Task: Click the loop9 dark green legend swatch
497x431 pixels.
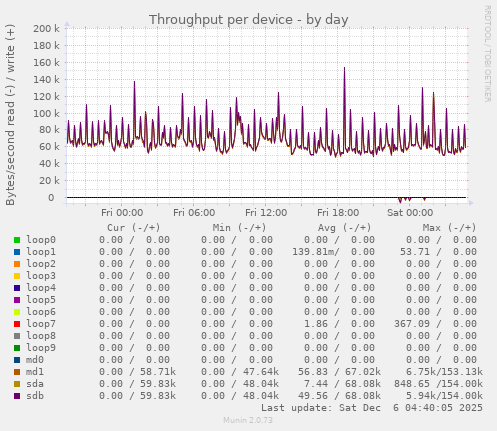Action: pos(17,348)
